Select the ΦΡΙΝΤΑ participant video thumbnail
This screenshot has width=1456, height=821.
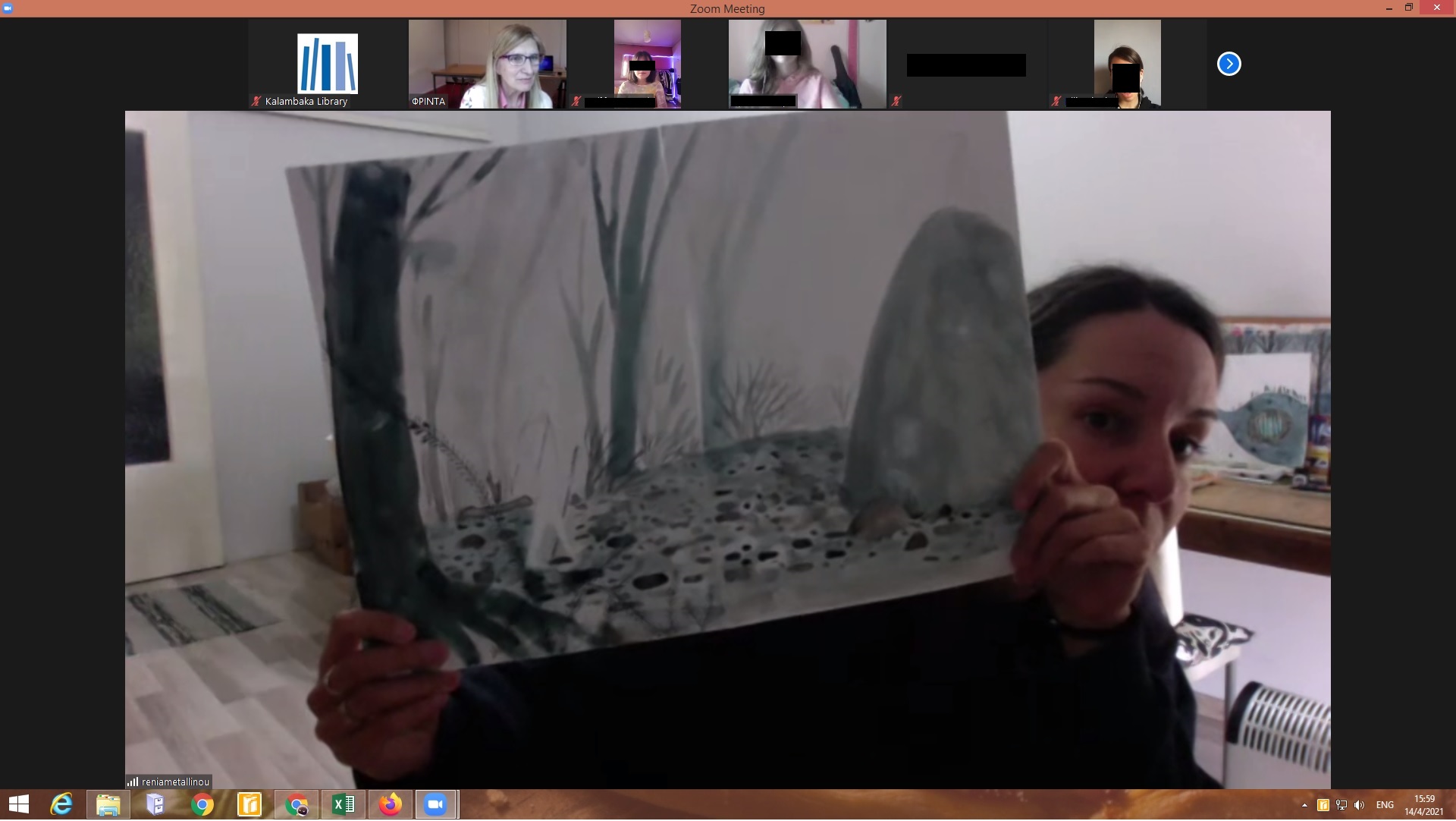pyautogui.click(x=487, y=64)
